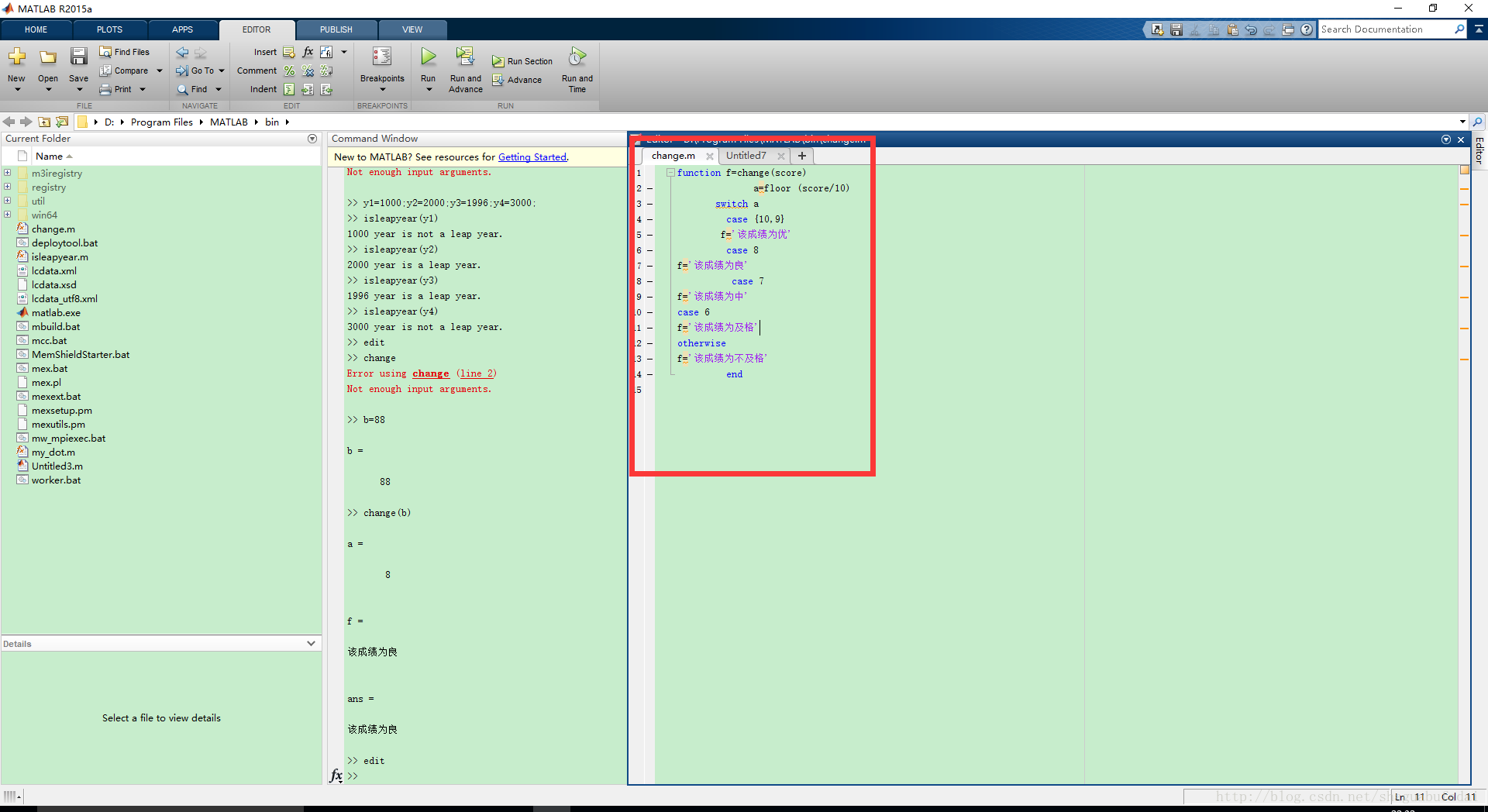
Task: Click the Run and Time icon
Action: (577, 56)
